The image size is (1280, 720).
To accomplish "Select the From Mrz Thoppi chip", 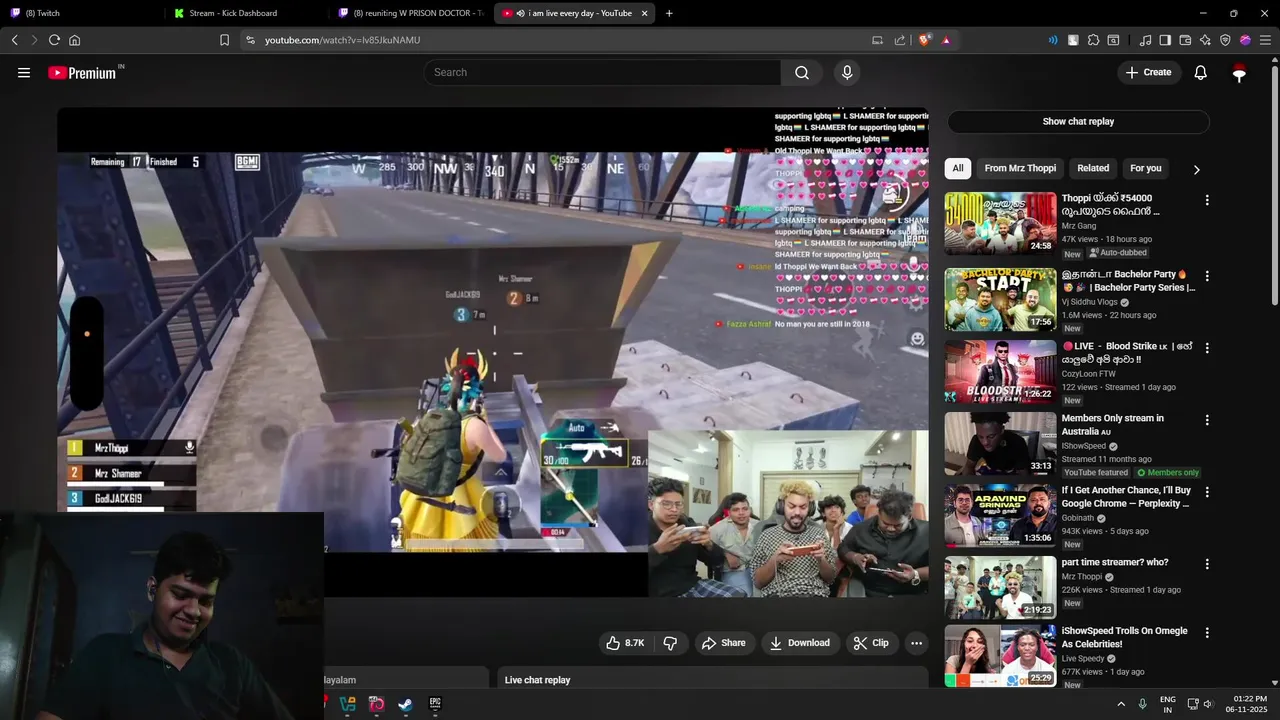I will (x=1020, y=168).
